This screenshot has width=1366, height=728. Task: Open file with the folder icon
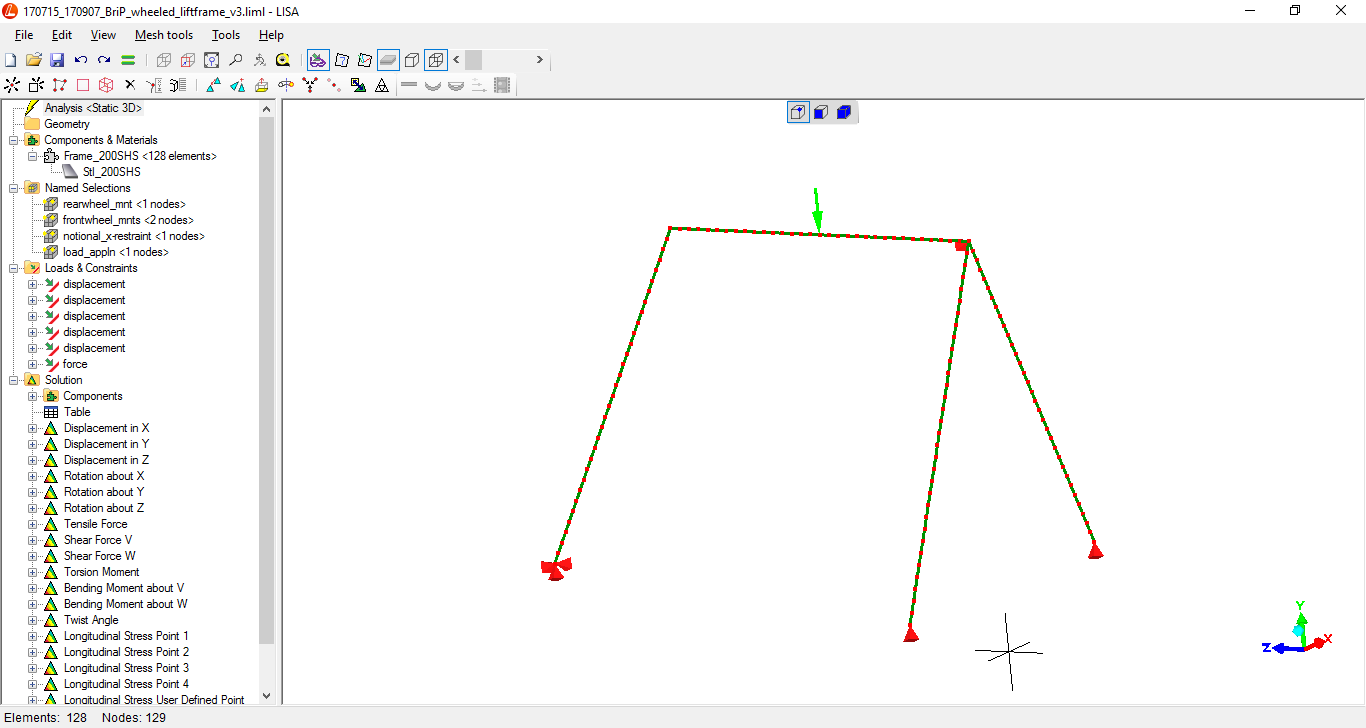[33, 60]
